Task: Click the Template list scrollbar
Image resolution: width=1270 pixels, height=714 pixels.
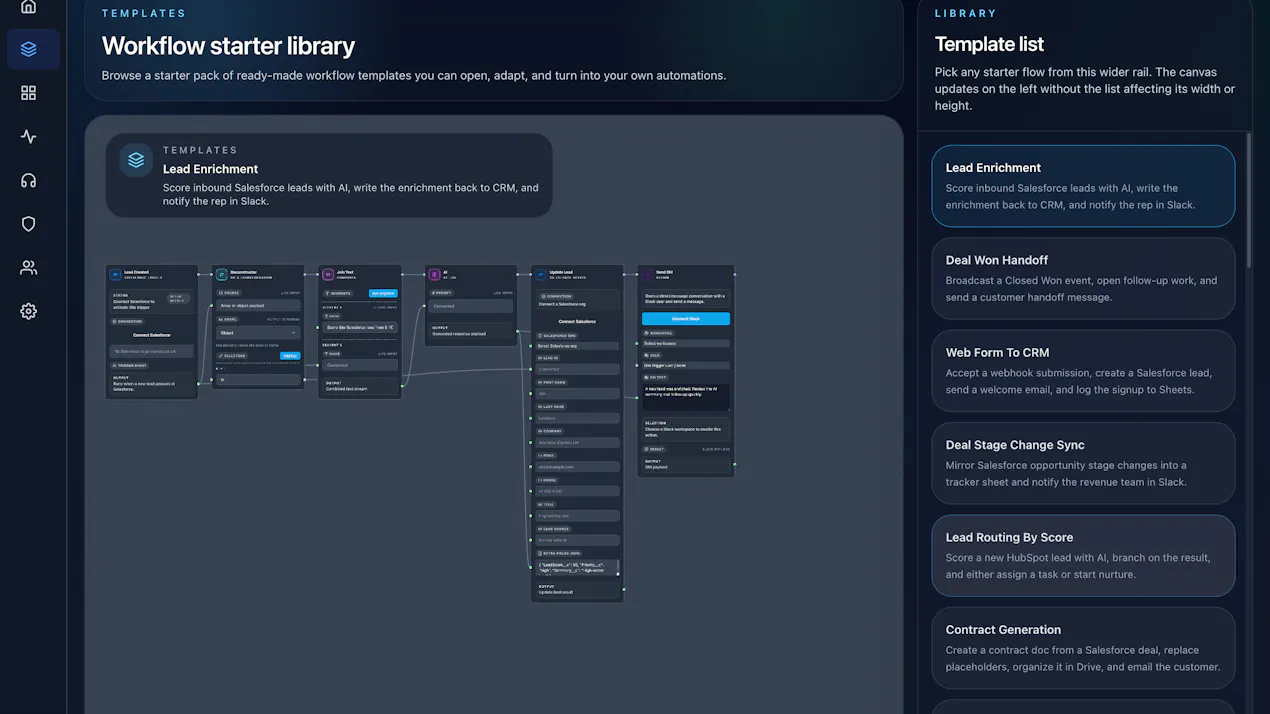Action: [x=1248, y=200]
